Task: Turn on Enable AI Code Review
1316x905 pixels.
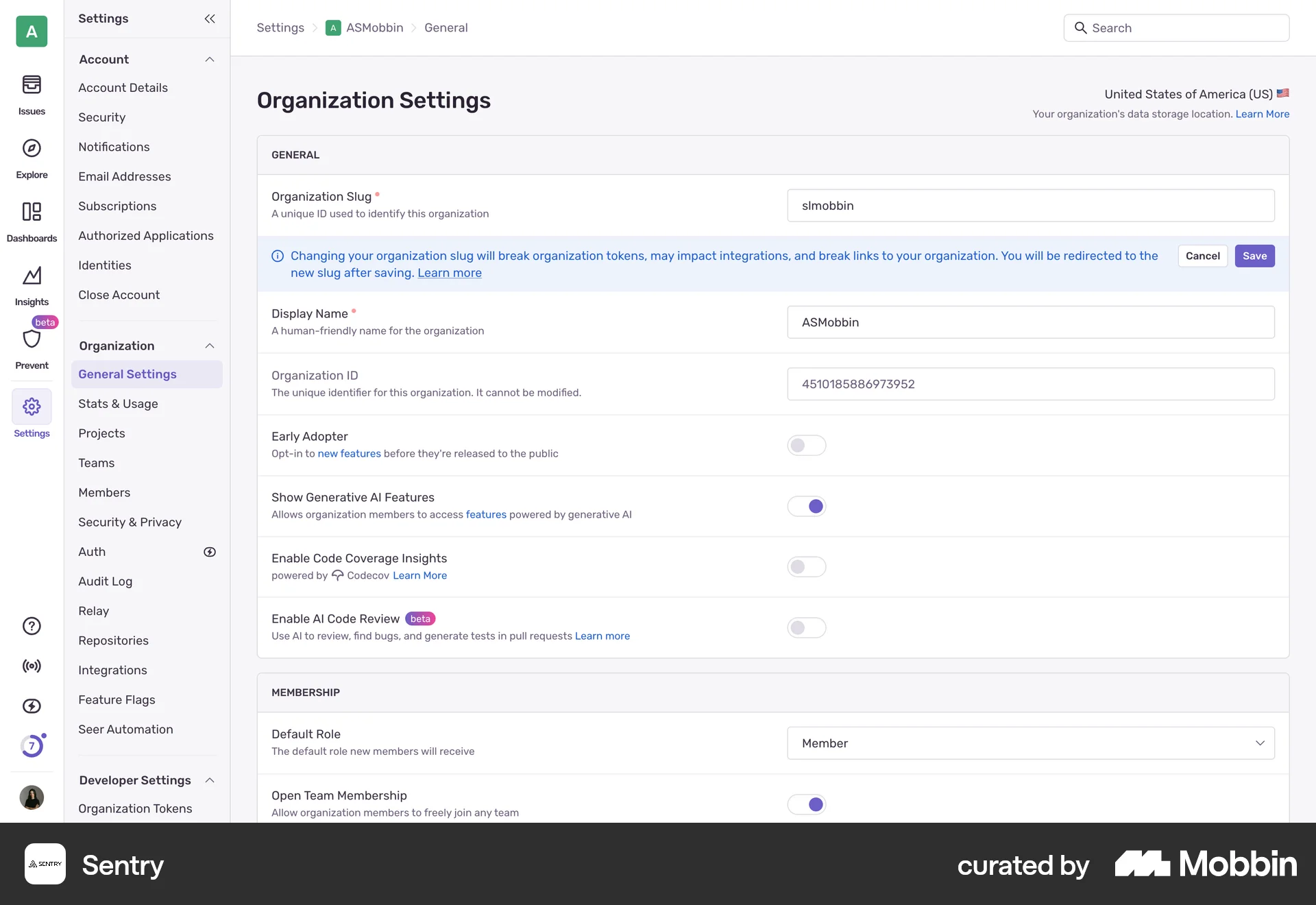Action: tap(806, 627)
